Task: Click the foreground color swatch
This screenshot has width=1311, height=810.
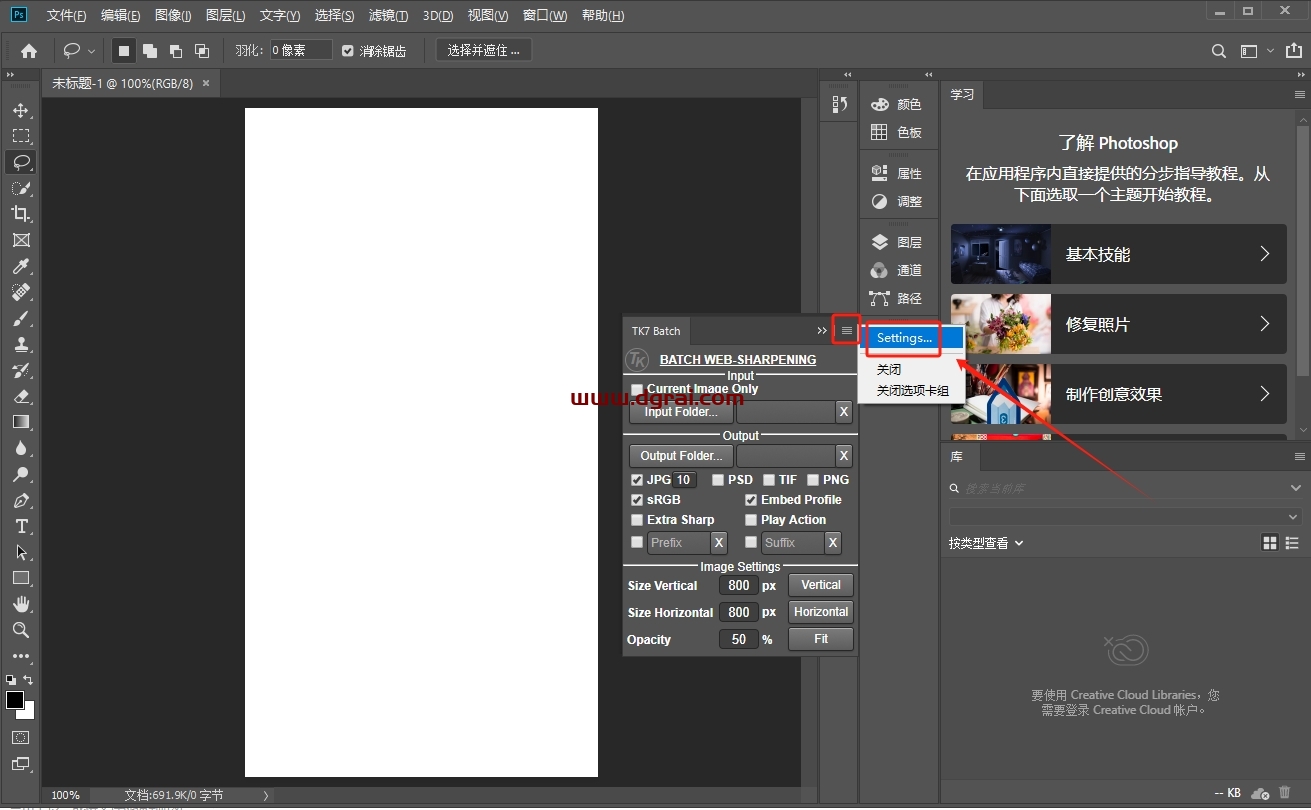Action: (x=15, y=700)
